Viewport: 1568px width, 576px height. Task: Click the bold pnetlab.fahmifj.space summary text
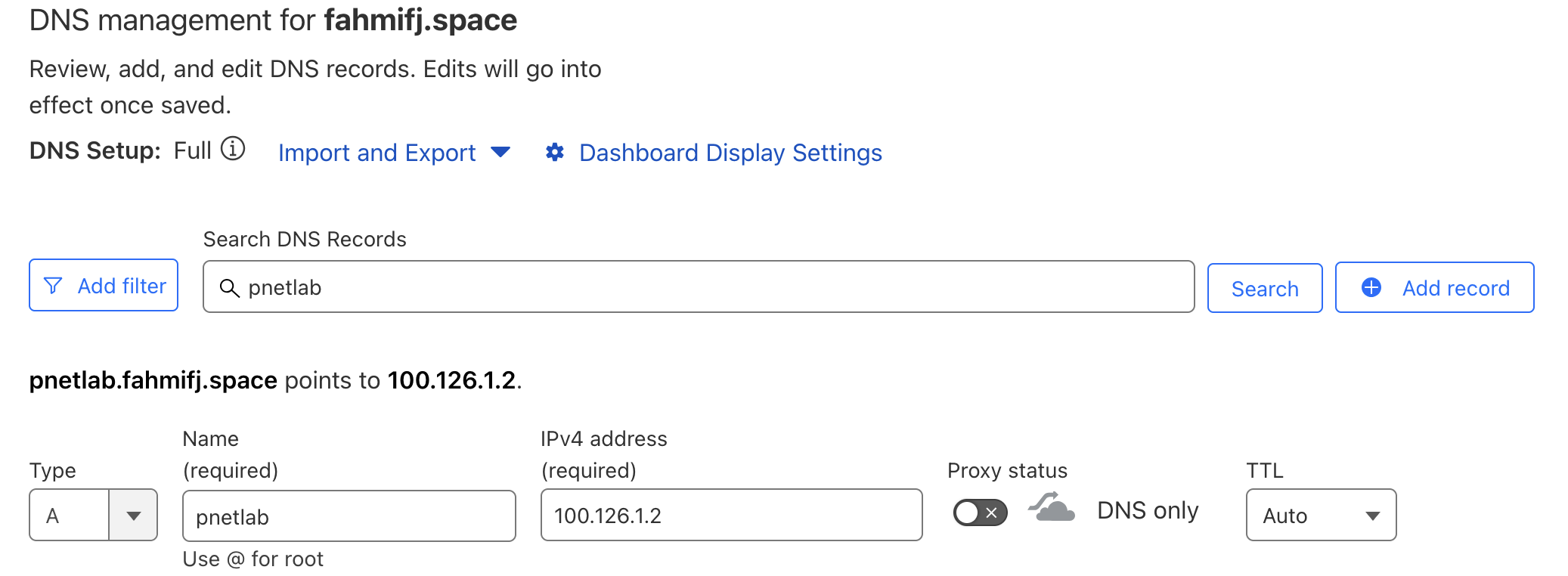pyautogui.click(x=153, y=380)
